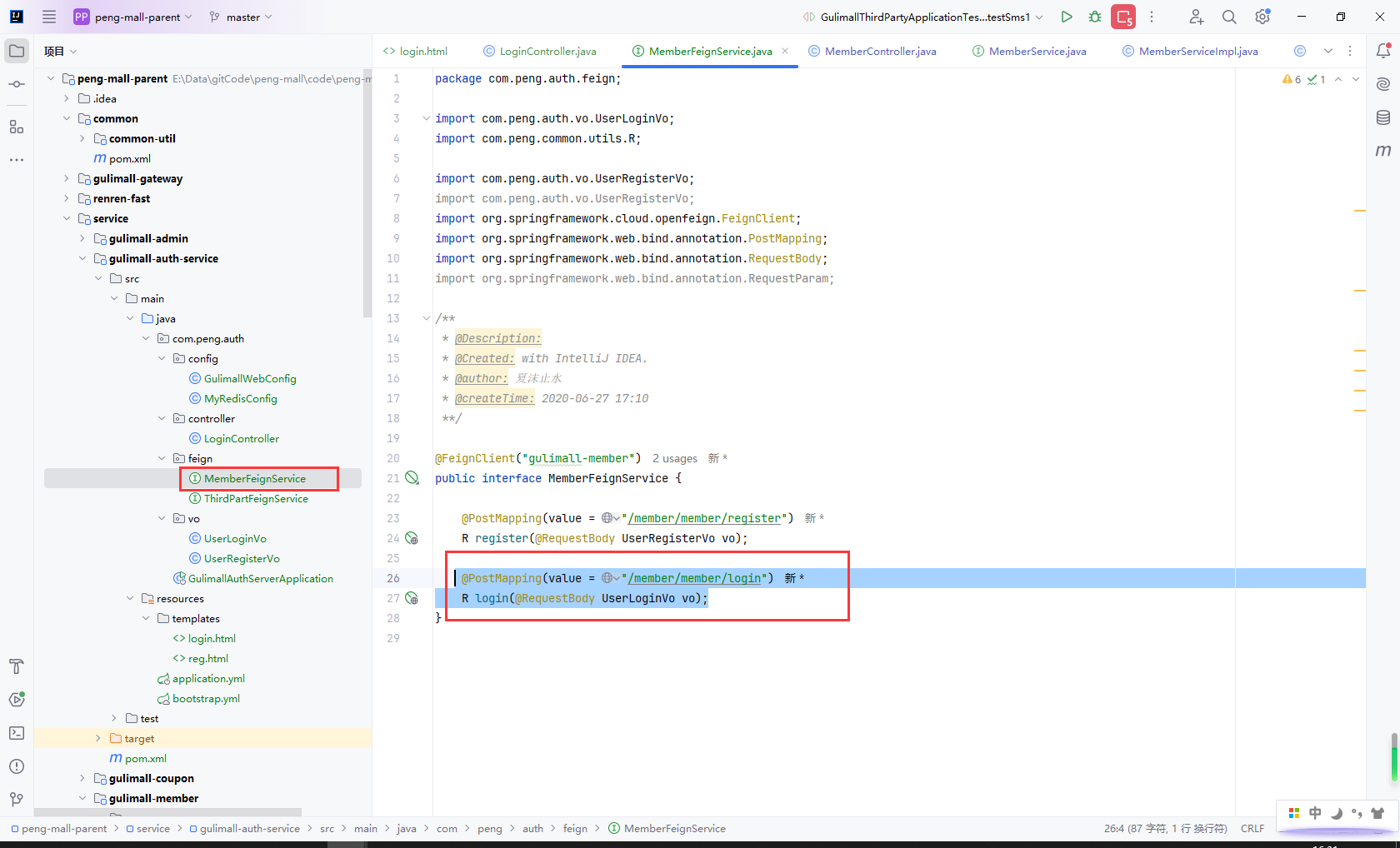Viewport: 1400px width, 848px height.
Task: Open the Structure tool window
Action: click(17, 127)
